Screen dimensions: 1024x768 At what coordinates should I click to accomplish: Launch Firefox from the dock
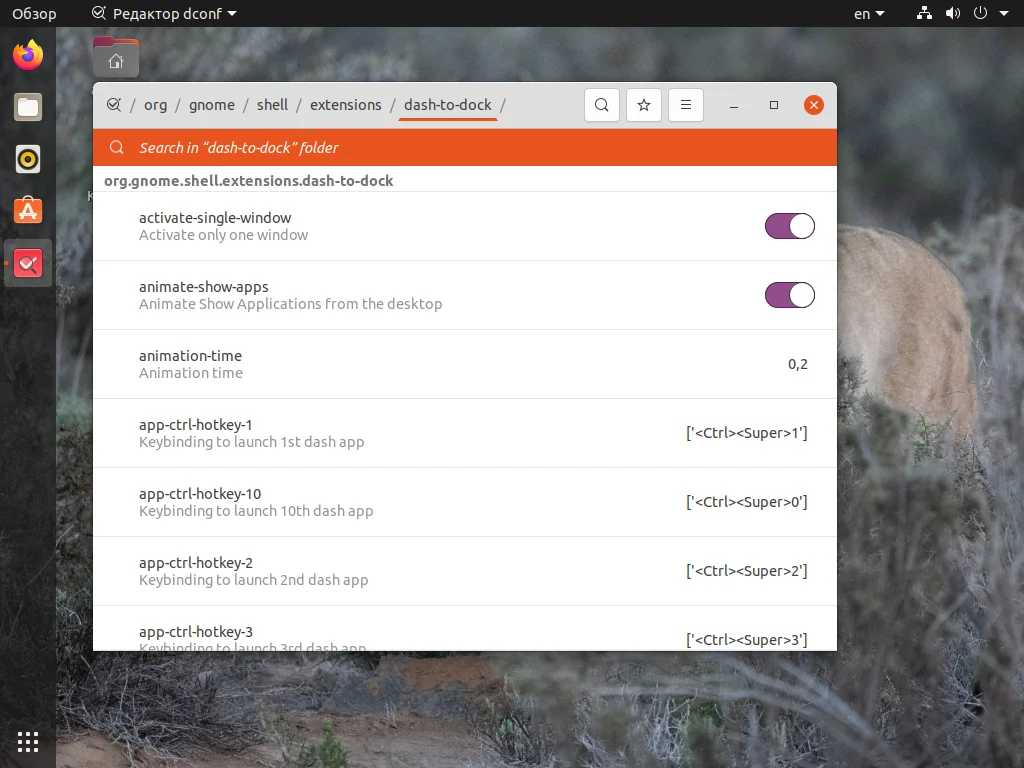pos(27,55)
